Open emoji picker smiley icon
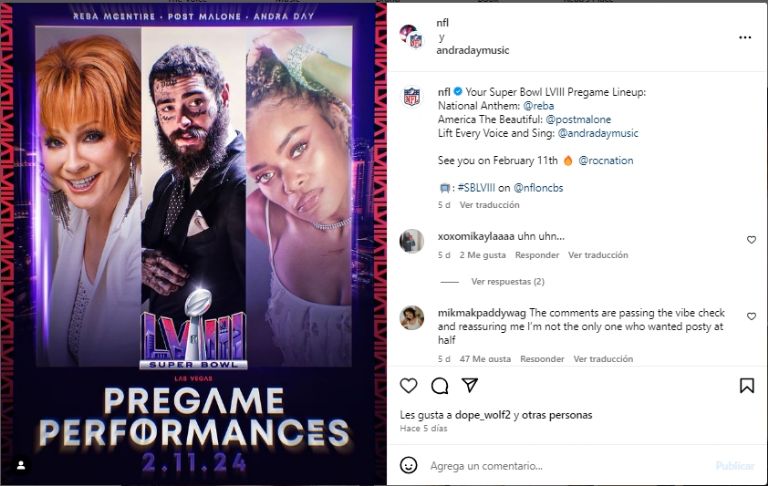 pos(408,465)
